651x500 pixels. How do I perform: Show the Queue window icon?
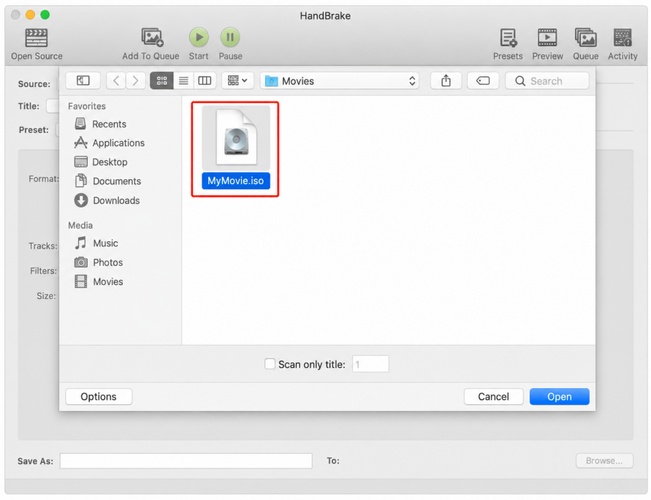[x=585, y=38]
